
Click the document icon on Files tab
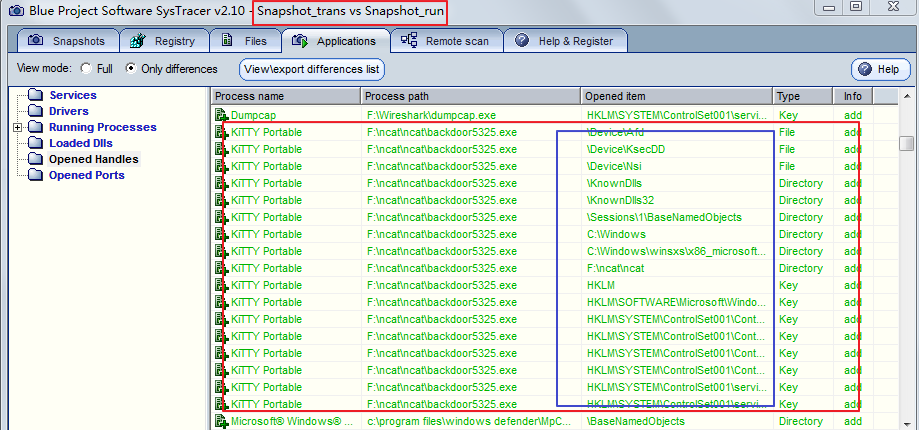click(227, 40)
